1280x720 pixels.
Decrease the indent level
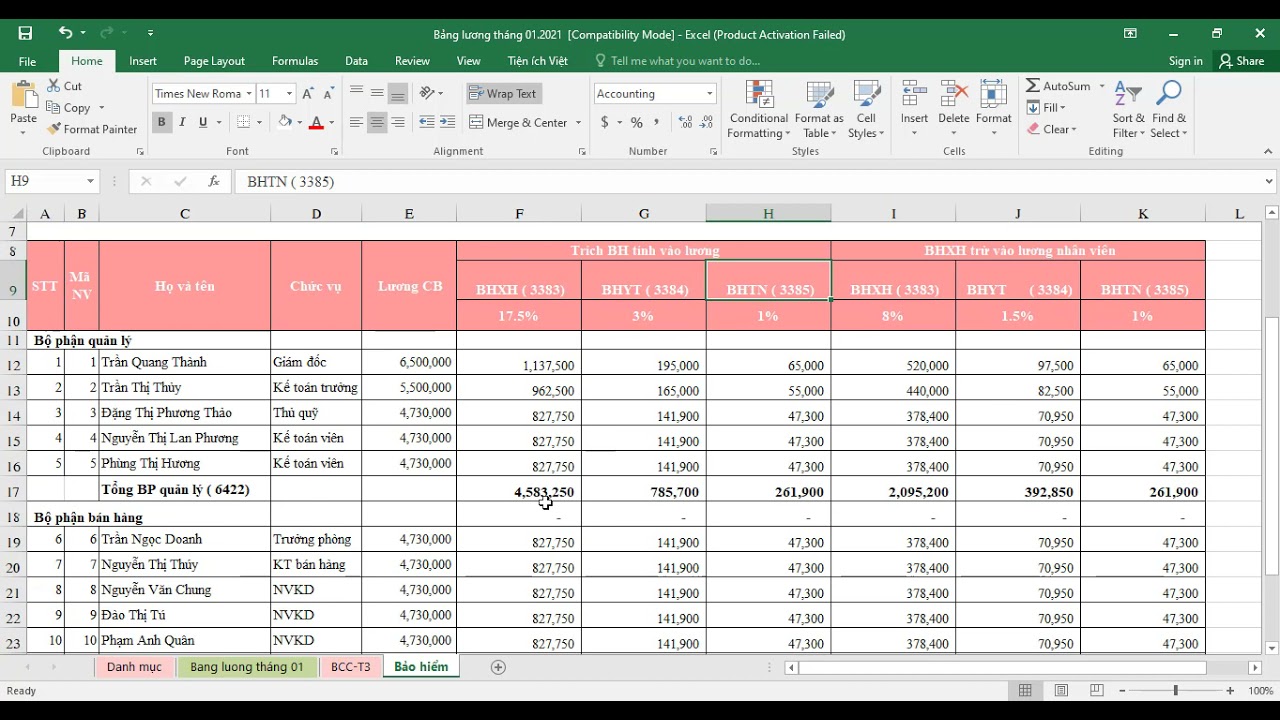click(427, 122)
